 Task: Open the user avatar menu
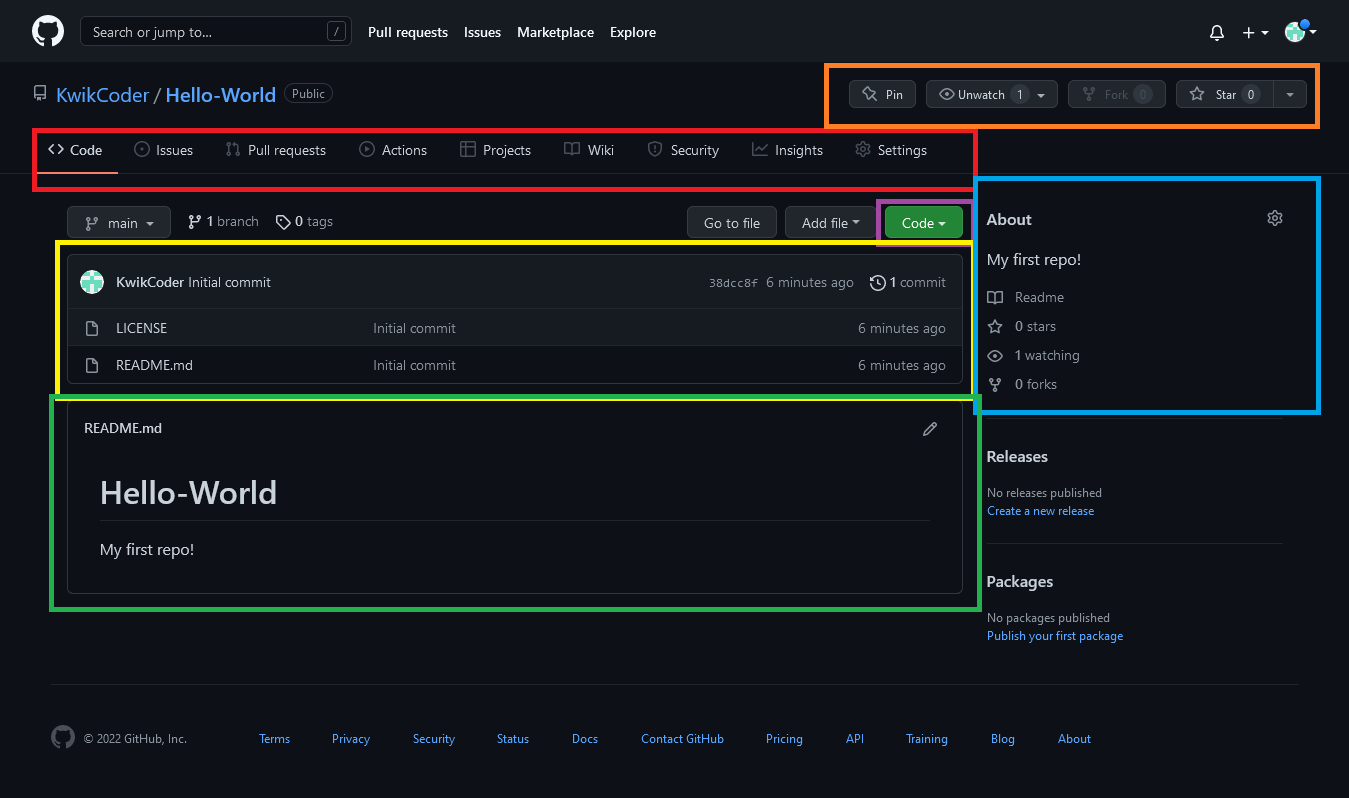click(1300, 32)
